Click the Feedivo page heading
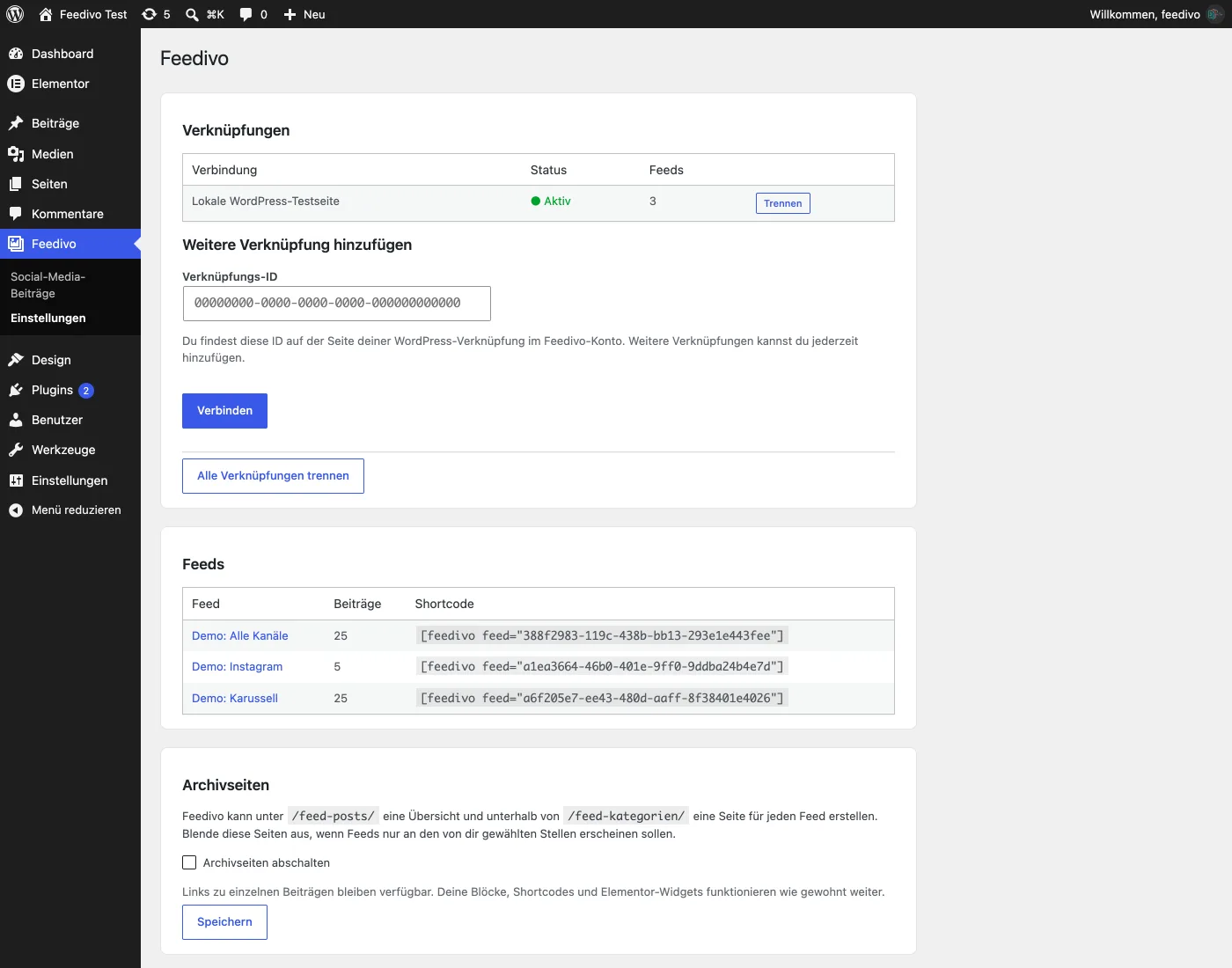This screenshot has height=968, width=1232. pos(194,58)
